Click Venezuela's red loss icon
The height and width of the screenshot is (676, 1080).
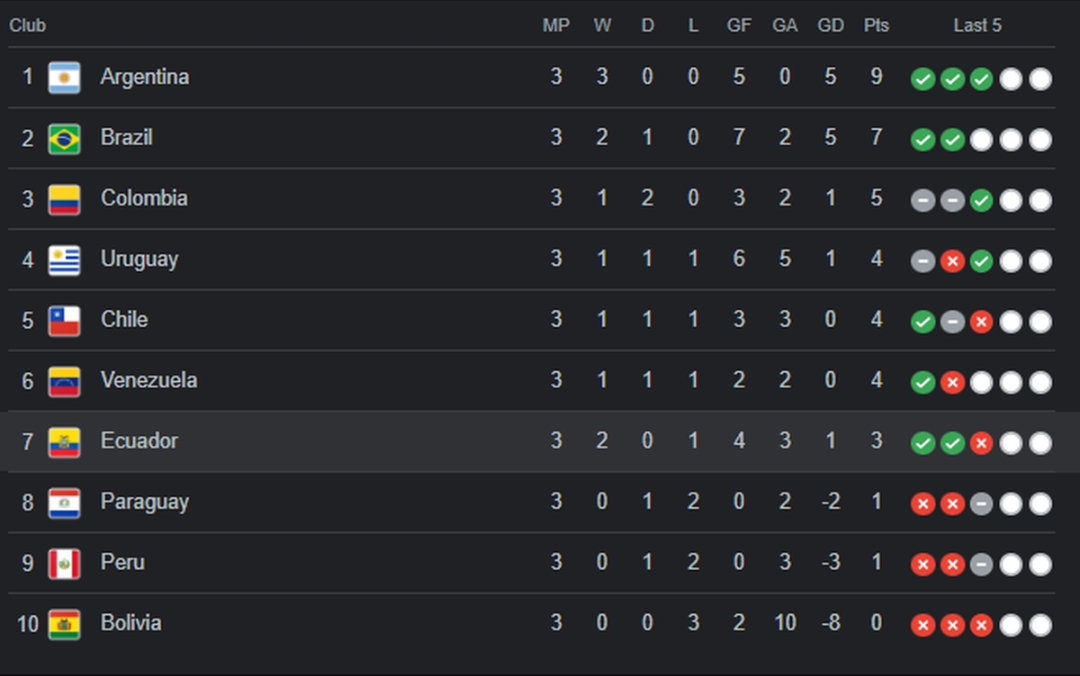(953, 382)
